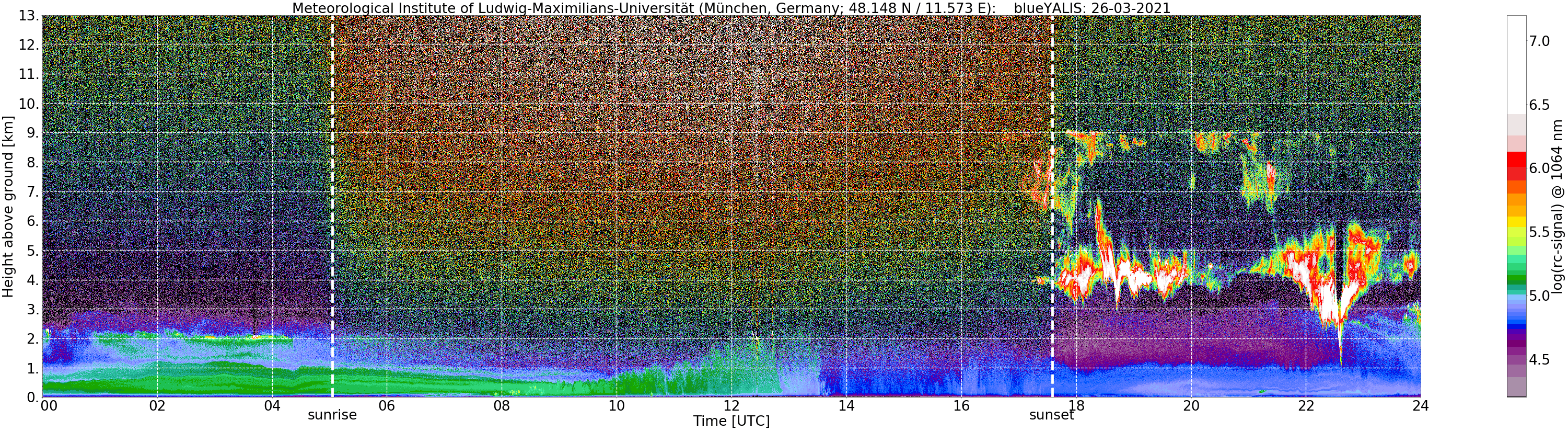Click the '13.' height tick label
This screenshot has height=431, width=1568.
click(29, 16)
